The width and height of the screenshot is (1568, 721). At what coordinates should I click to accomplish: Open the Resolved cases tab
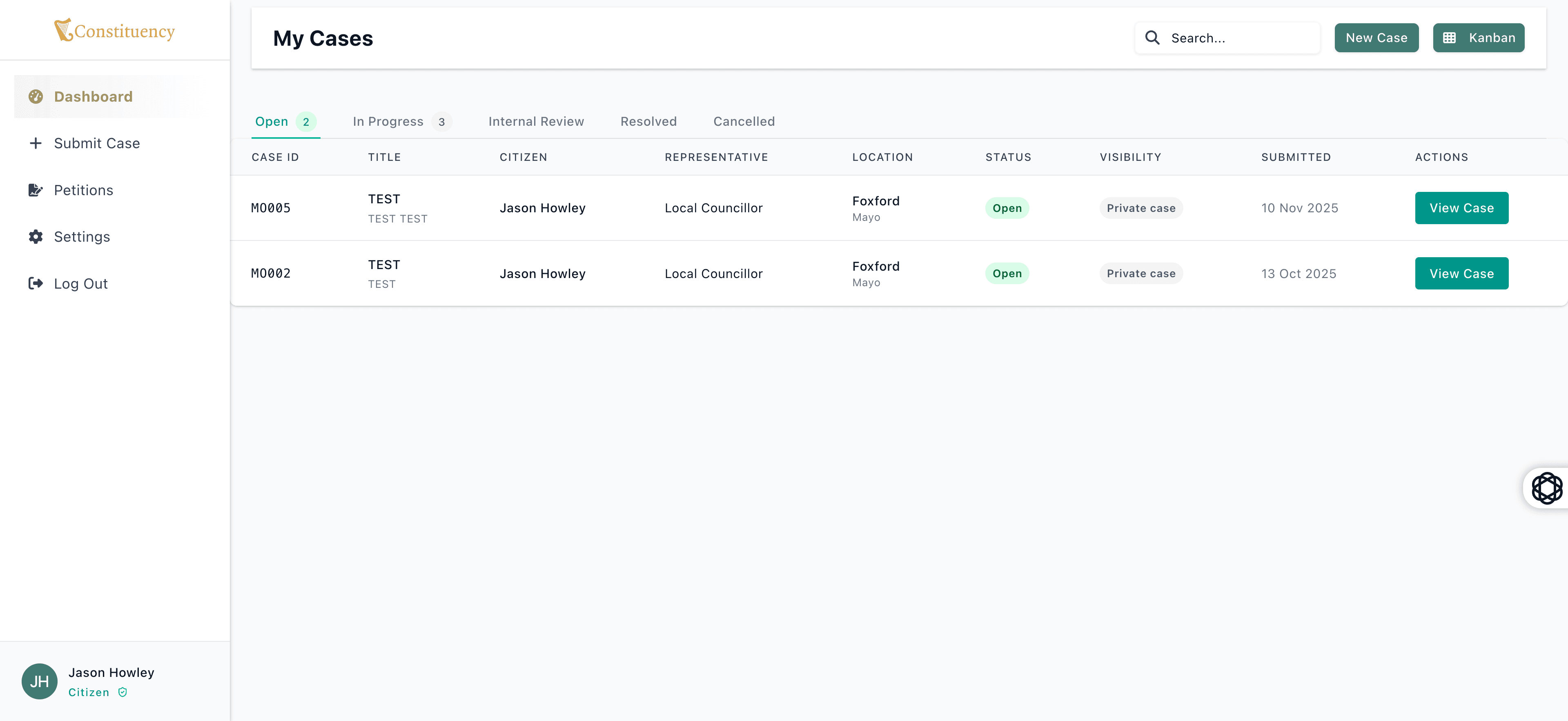coord(648,121)
